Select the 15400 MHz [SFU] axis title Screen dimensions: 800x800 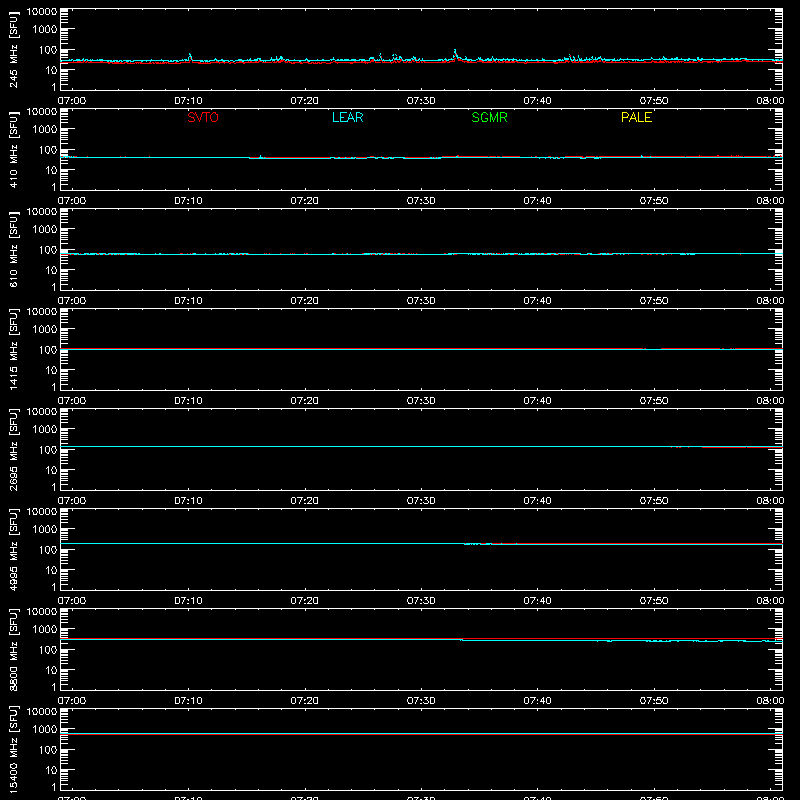[x=13, y=749]
